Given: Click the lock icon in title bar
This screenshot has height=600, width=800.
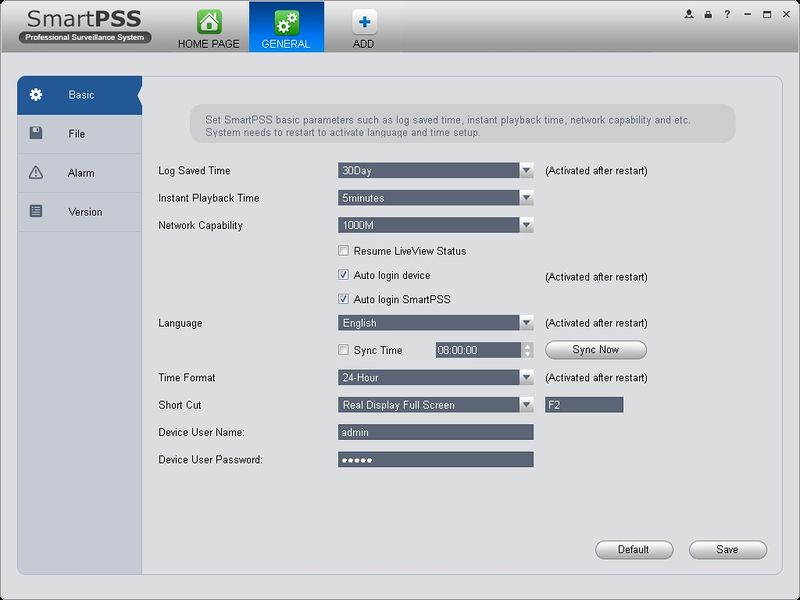Looking at the screenshot, I should pos(708,14).
